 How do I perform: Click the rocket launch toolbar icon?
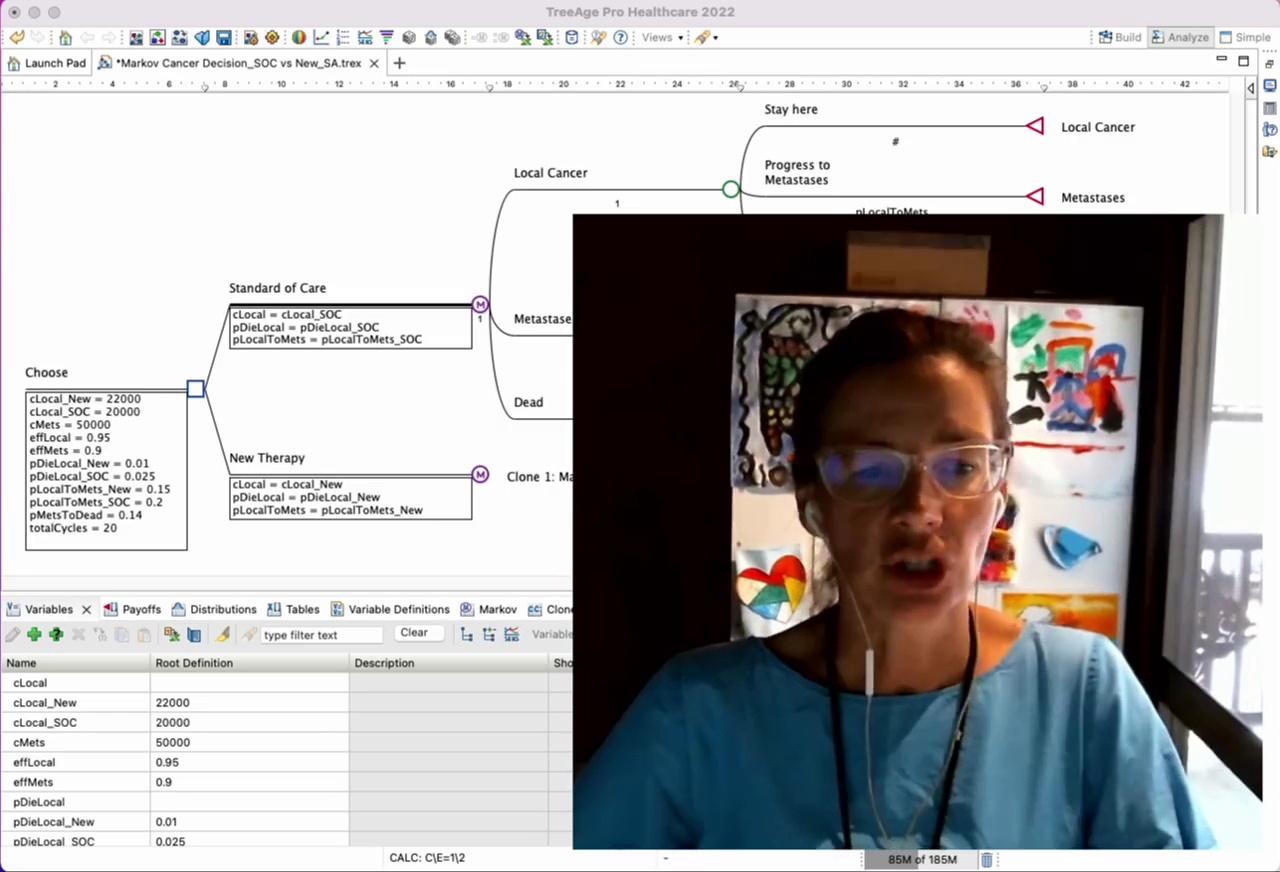point(702,38)
